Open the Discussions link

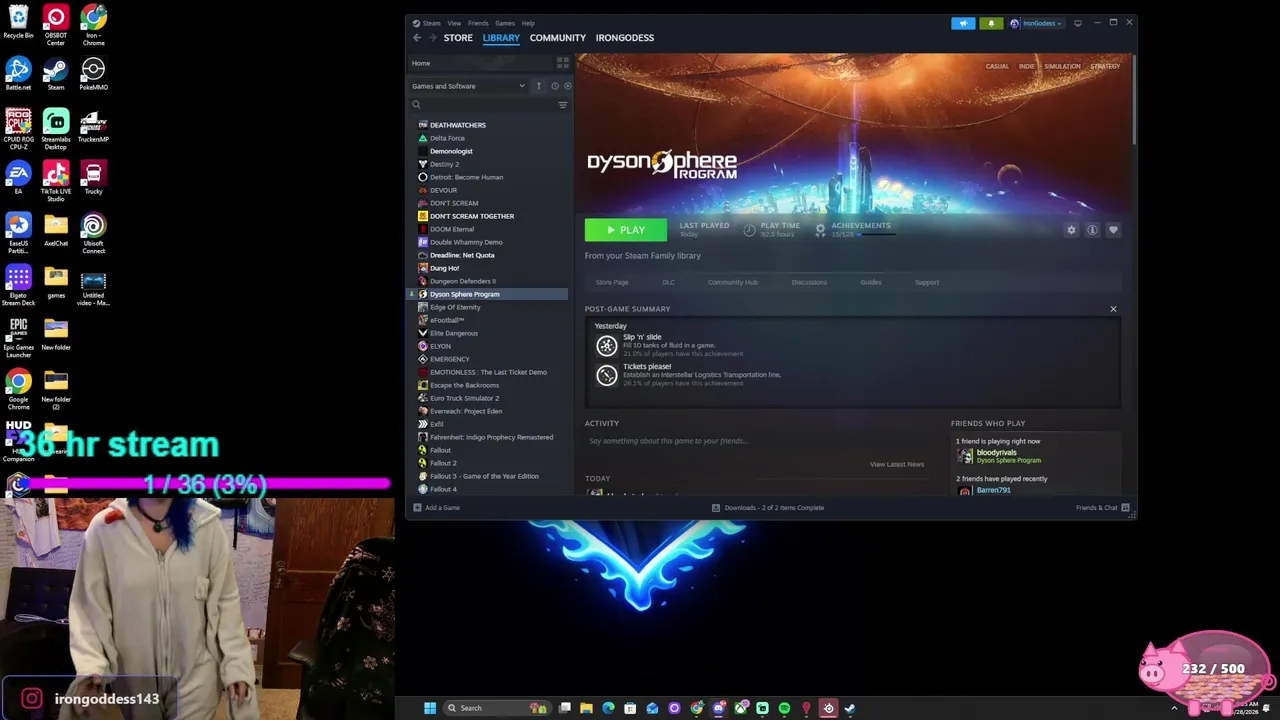coord(809,282)
